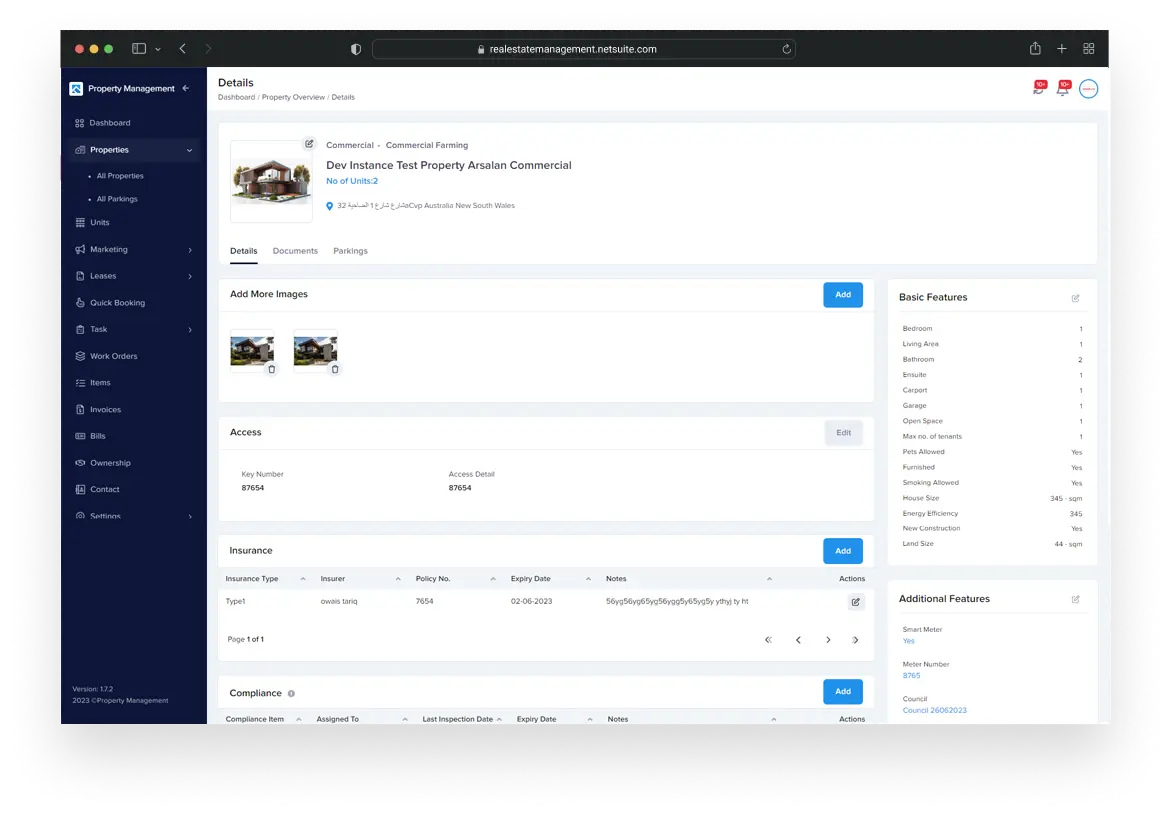Go to Dashboard breadcrumb
Screen dimensions: 1171x815
(236, 97)
